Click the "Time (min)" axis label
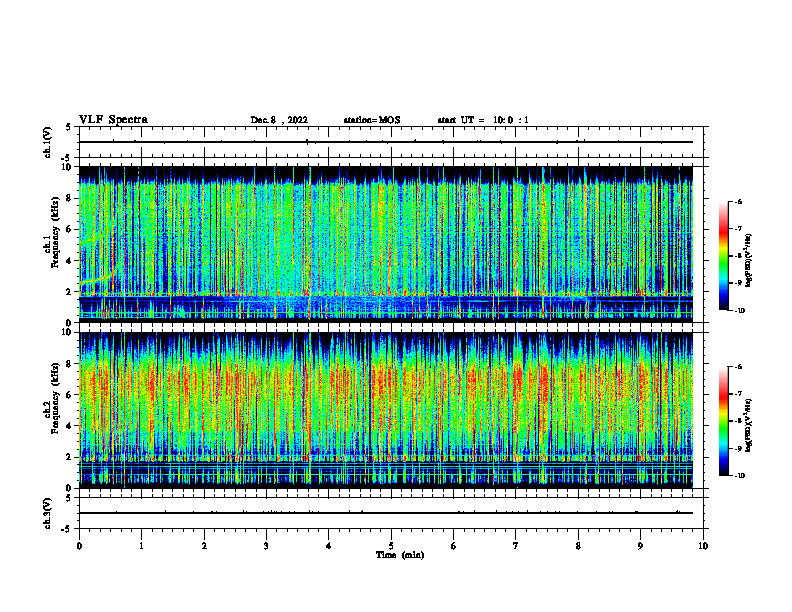 tap(400, 555)
